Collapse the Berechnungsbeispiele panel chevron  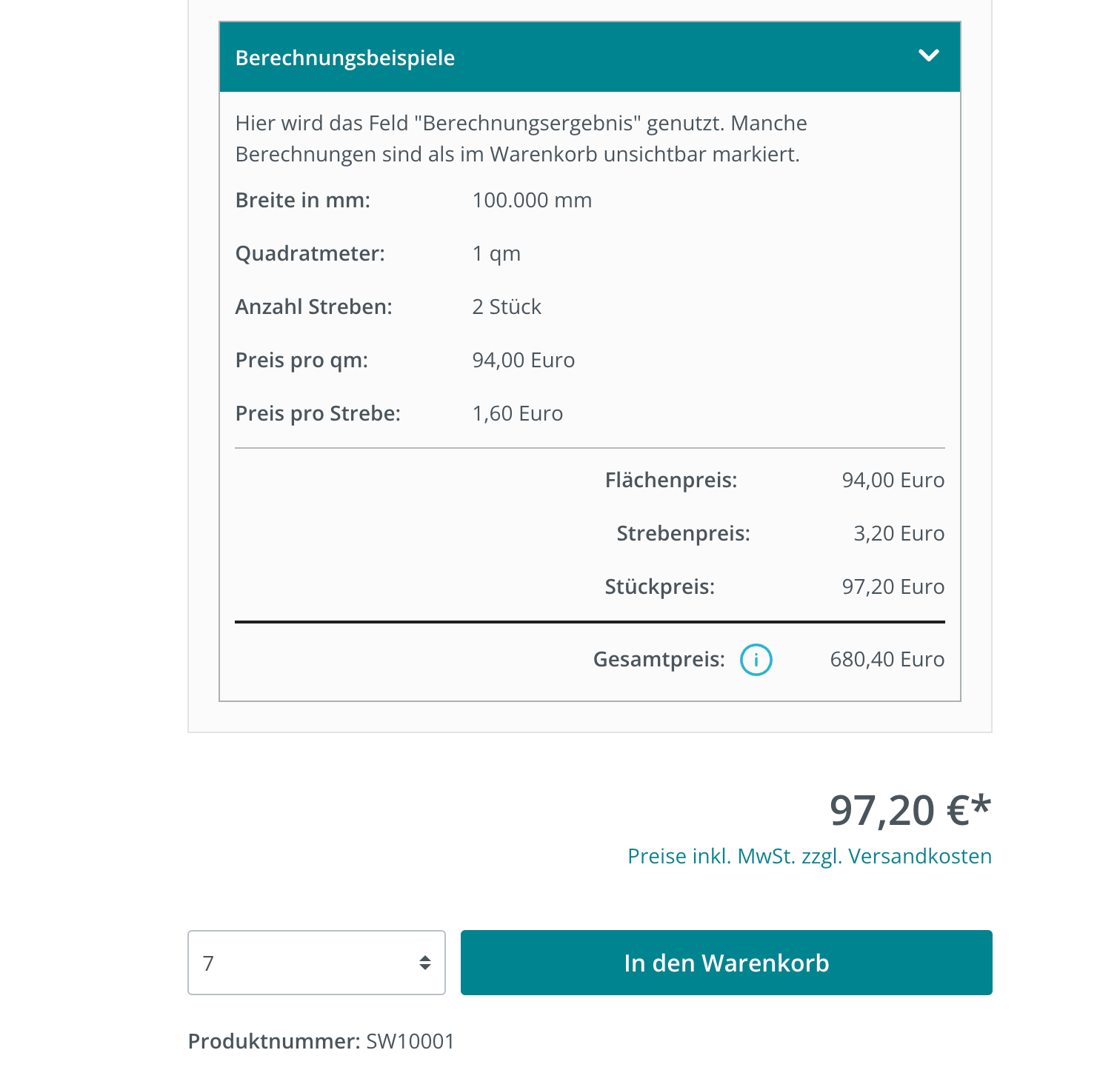[928, 56]
